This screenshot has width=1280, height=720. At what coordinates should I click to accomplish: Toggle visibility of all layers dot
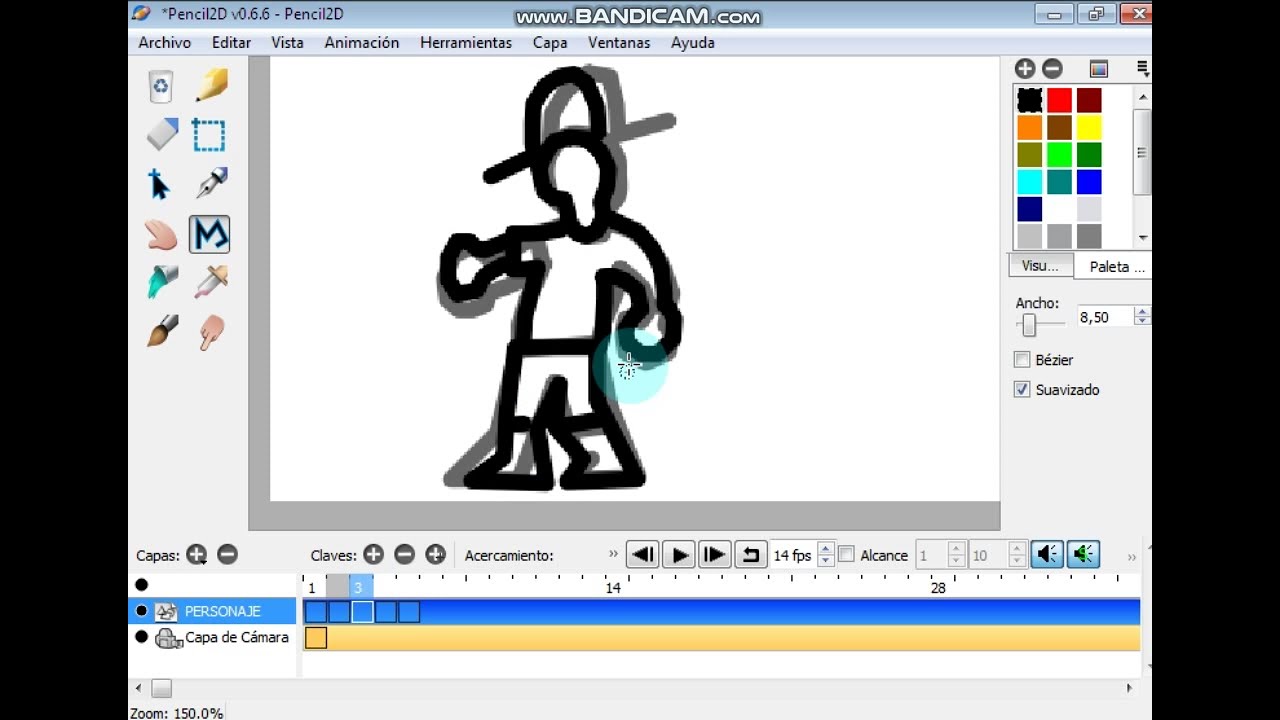(141, 584)
